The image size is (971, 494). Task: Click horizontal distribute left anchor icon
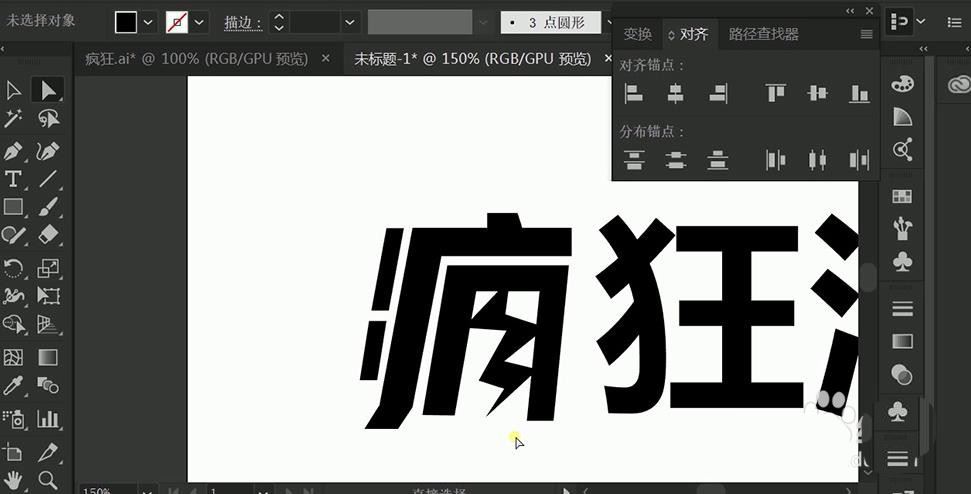tap(775, 160)
